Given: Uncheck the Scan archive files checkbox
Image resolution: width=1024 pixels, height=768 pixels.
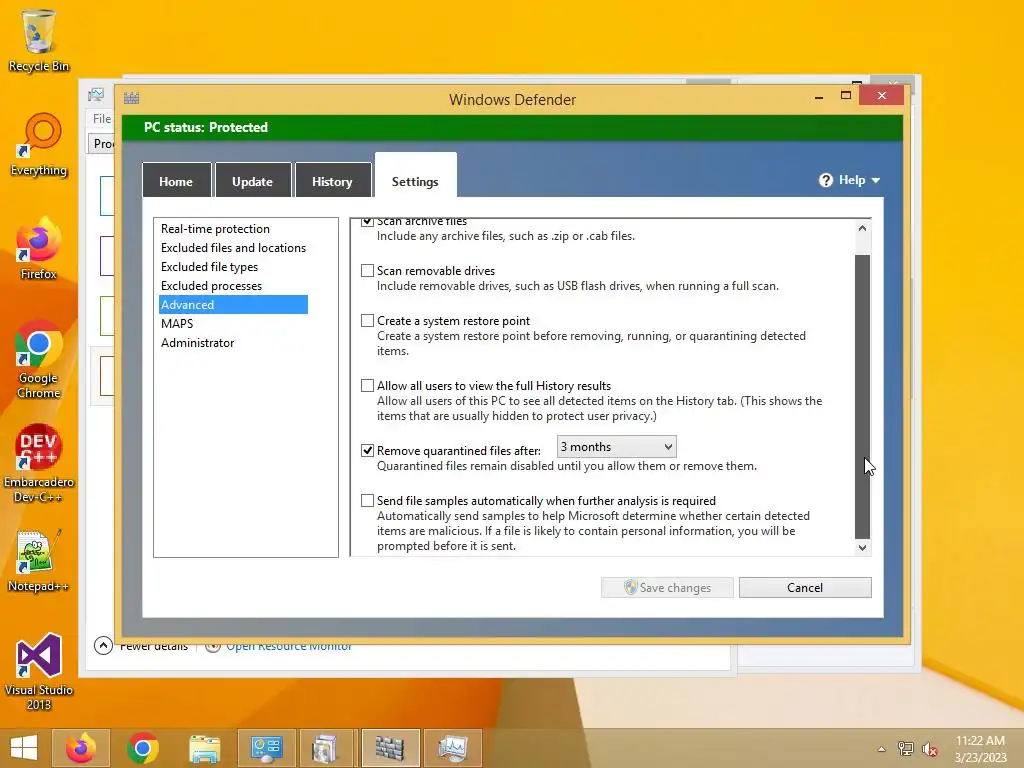Looking at the screenshot, I should point(368,222).
